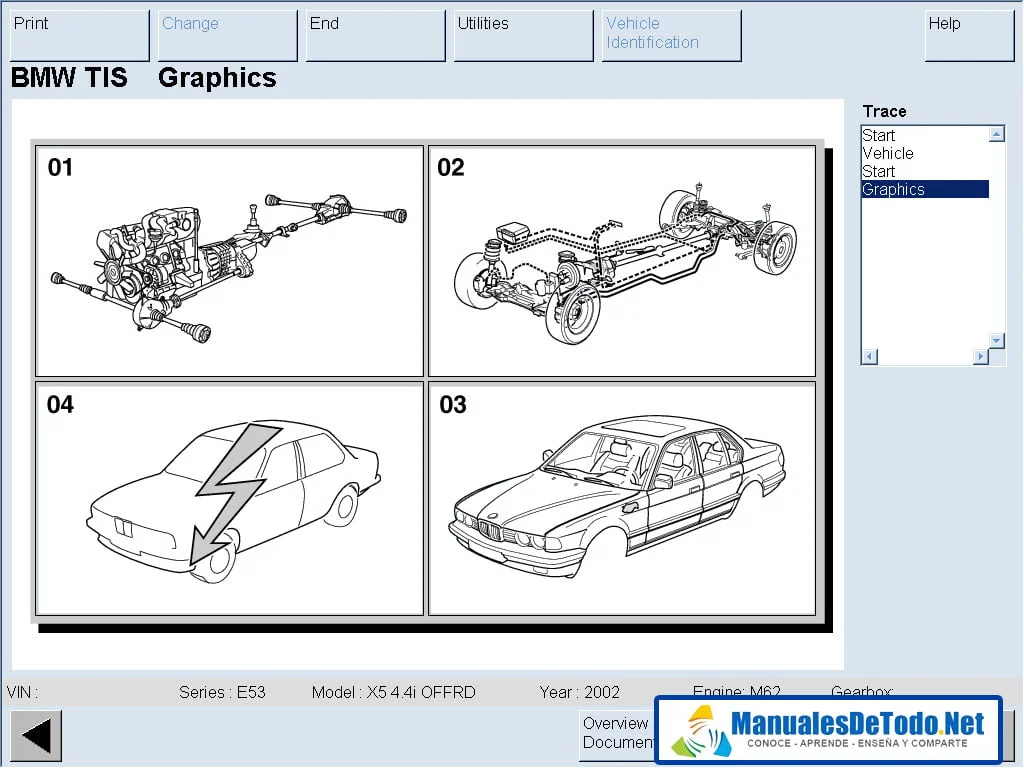Image resolution: width=1024 pixels, height=768 pixels.
Task: Click the Trace list scroll left arrow
Action: click(869, 357)
